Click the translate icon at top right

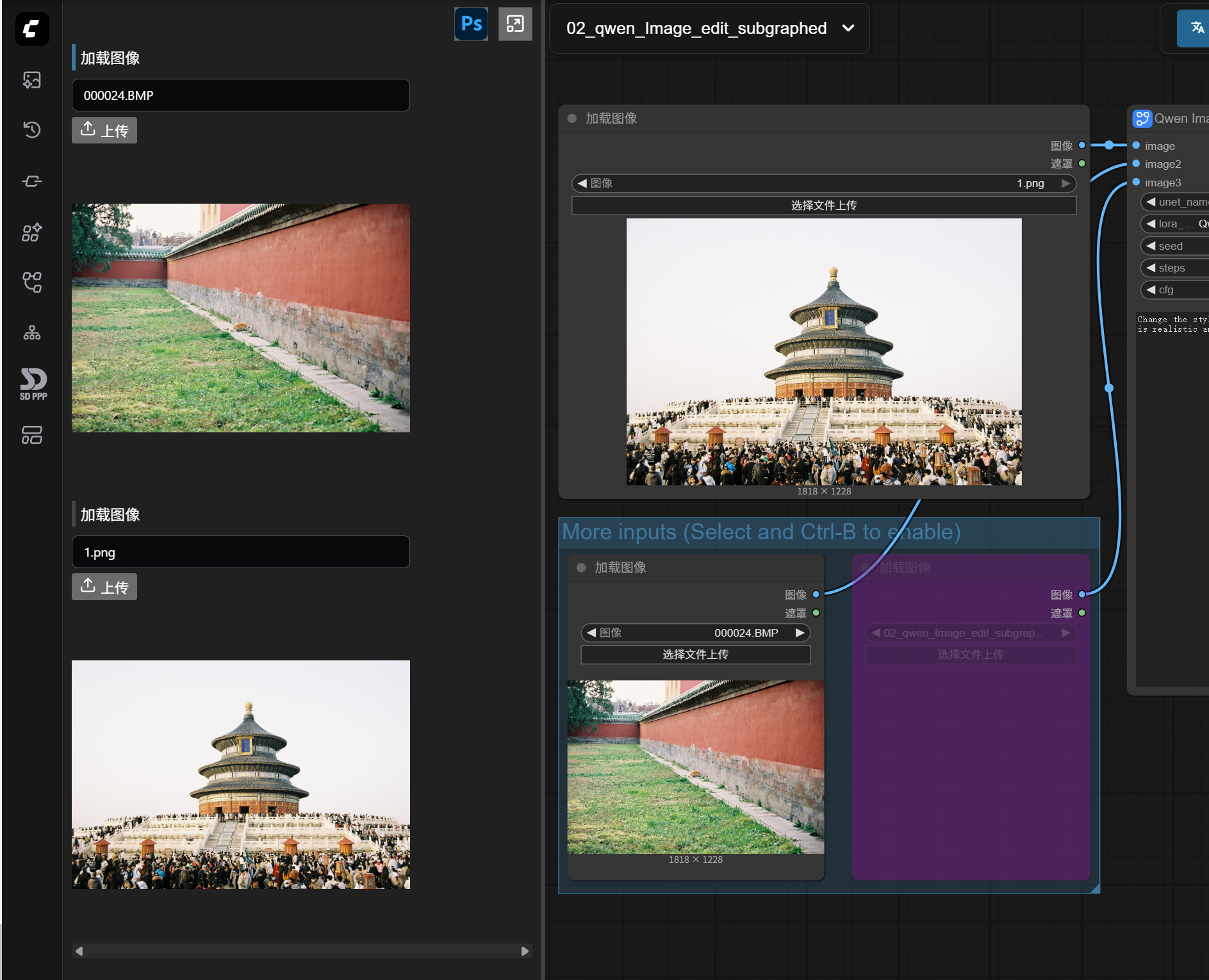1196,28
